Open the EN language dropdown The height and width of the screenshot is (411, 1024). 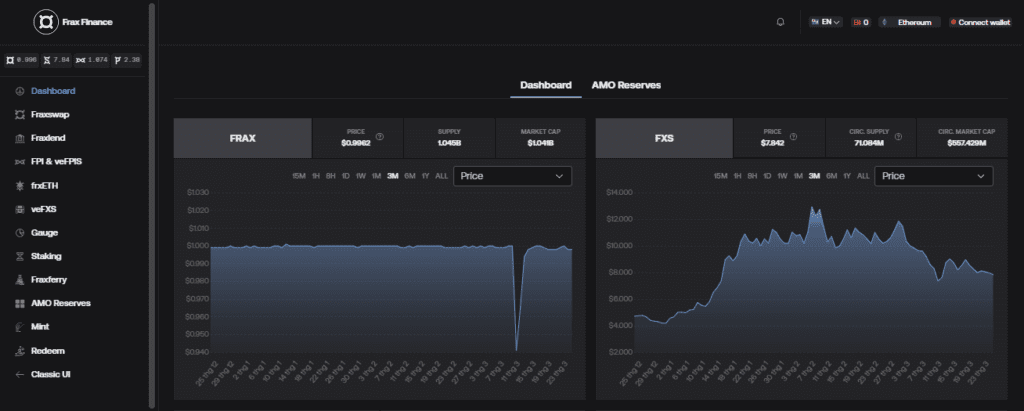(826, 22)
